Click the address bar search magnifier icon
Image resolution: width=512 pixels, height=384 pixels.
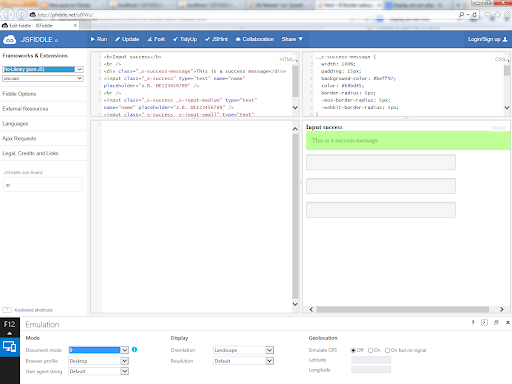[x=461, y=15]
